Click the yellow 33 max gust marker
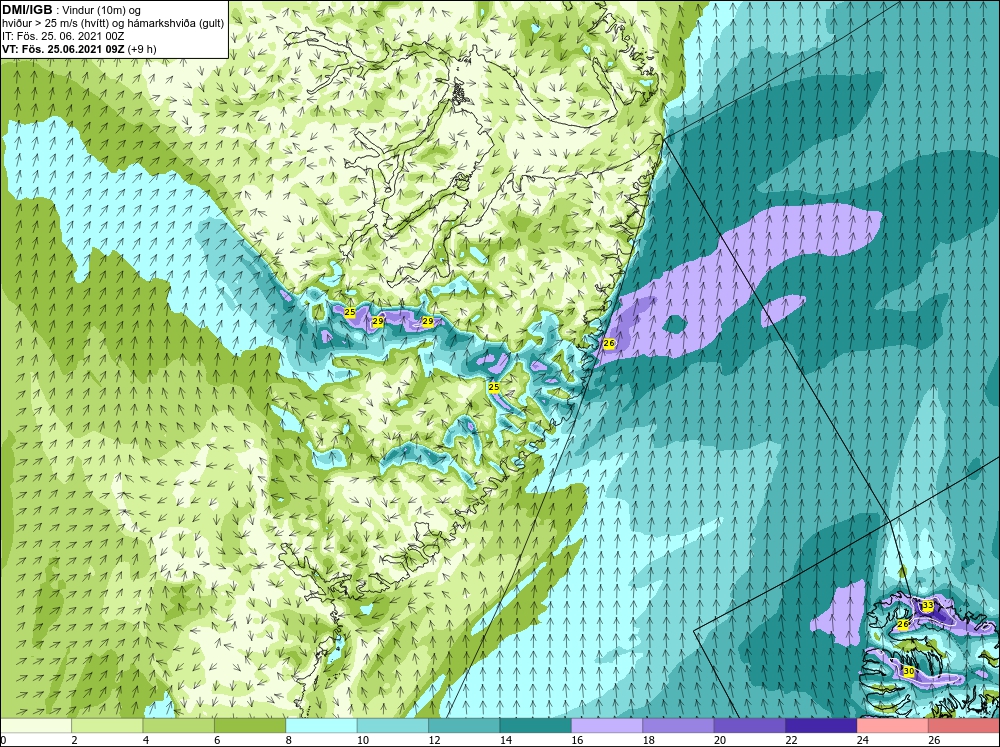Image resolution: width=1000 pixels, height=747 pixels. click(x=928, y=605)
